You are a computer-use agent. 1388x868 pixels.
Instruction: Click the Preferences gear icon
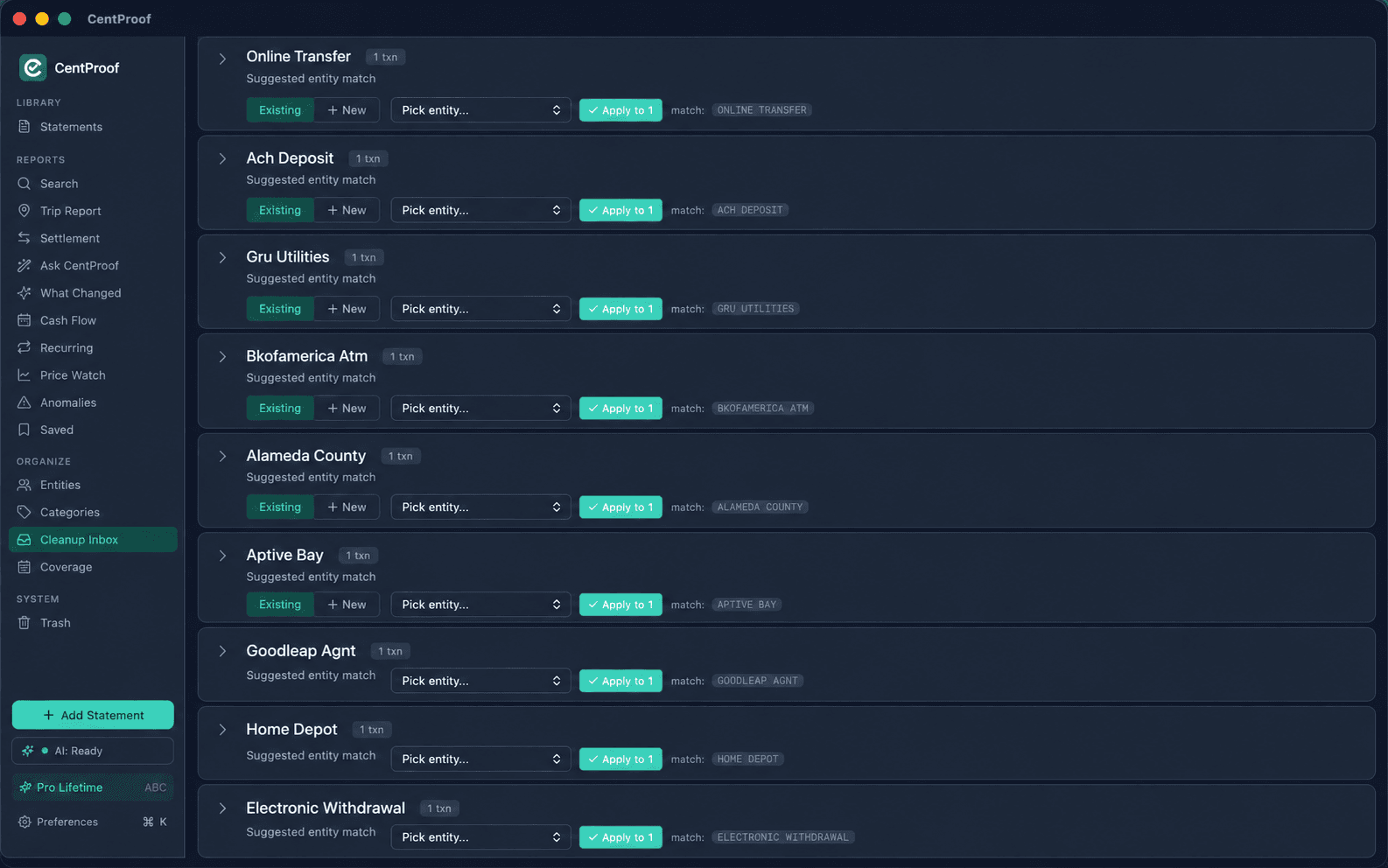pos(25,822)
